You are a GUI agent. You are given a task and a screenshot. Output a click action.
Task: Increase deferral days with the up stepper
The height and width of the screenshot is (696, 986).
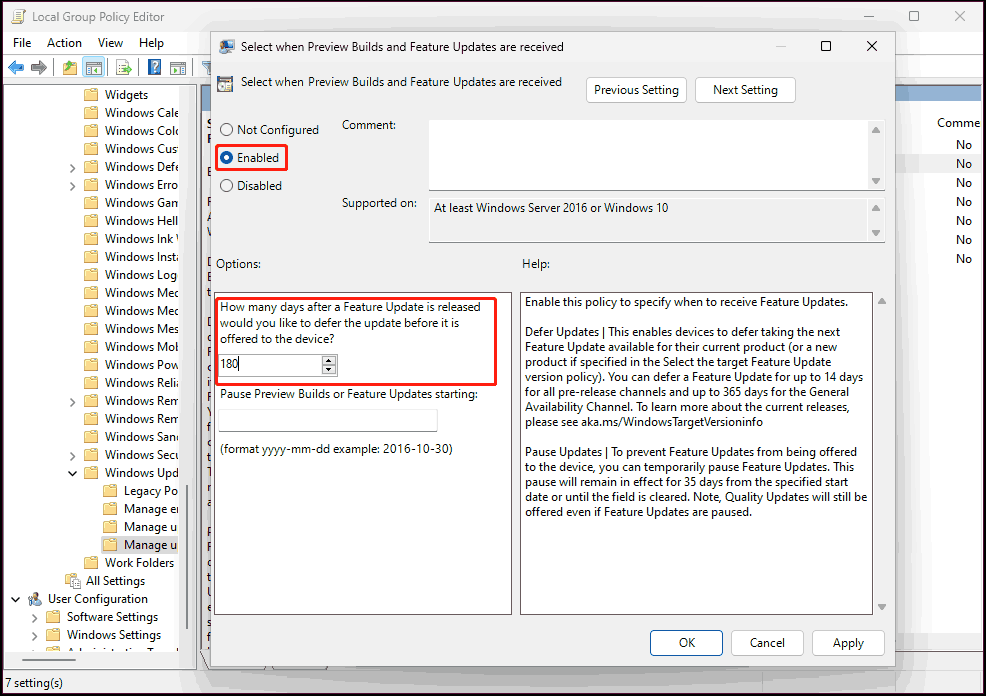coord(329,360)
